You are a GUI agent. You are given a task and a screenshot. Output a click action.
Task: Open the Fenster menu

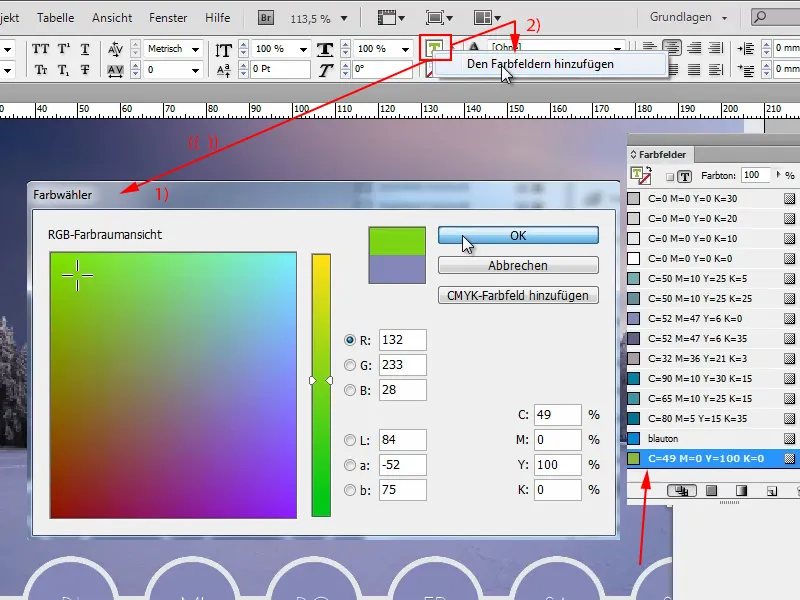(x=168, y=17)
